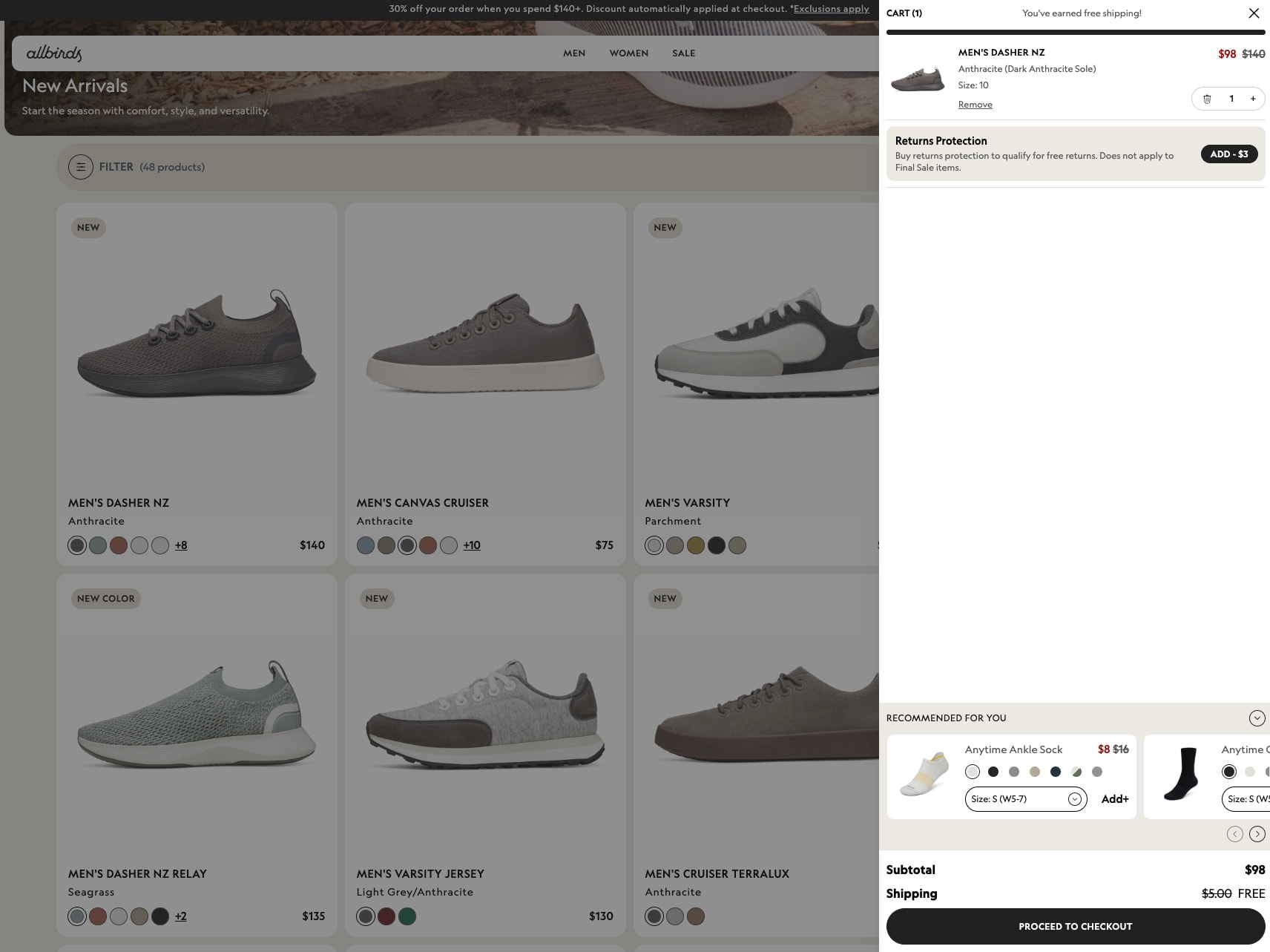Choose dark red swatch on Men's Varsity Jersey
Screen dimensions: 1270x952
[x=386, y=916]
